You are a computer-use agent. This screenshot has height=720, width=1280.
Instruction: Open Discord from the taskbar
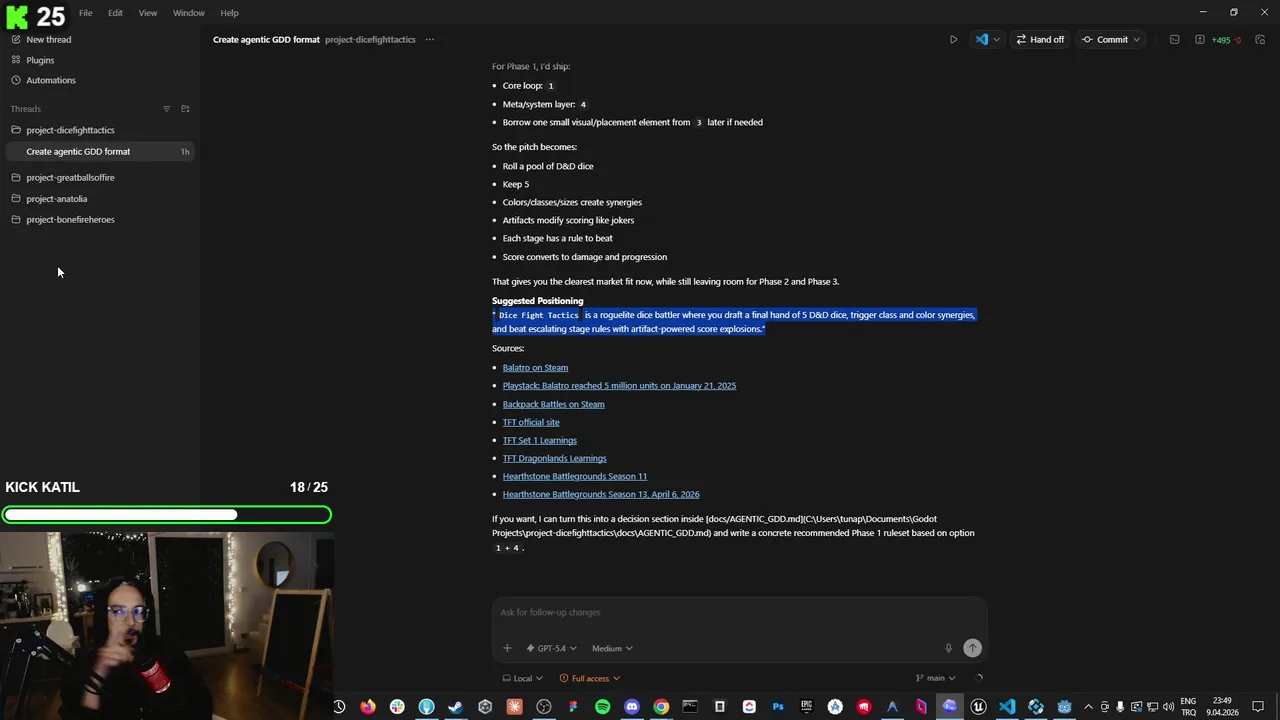coord(631,707)
